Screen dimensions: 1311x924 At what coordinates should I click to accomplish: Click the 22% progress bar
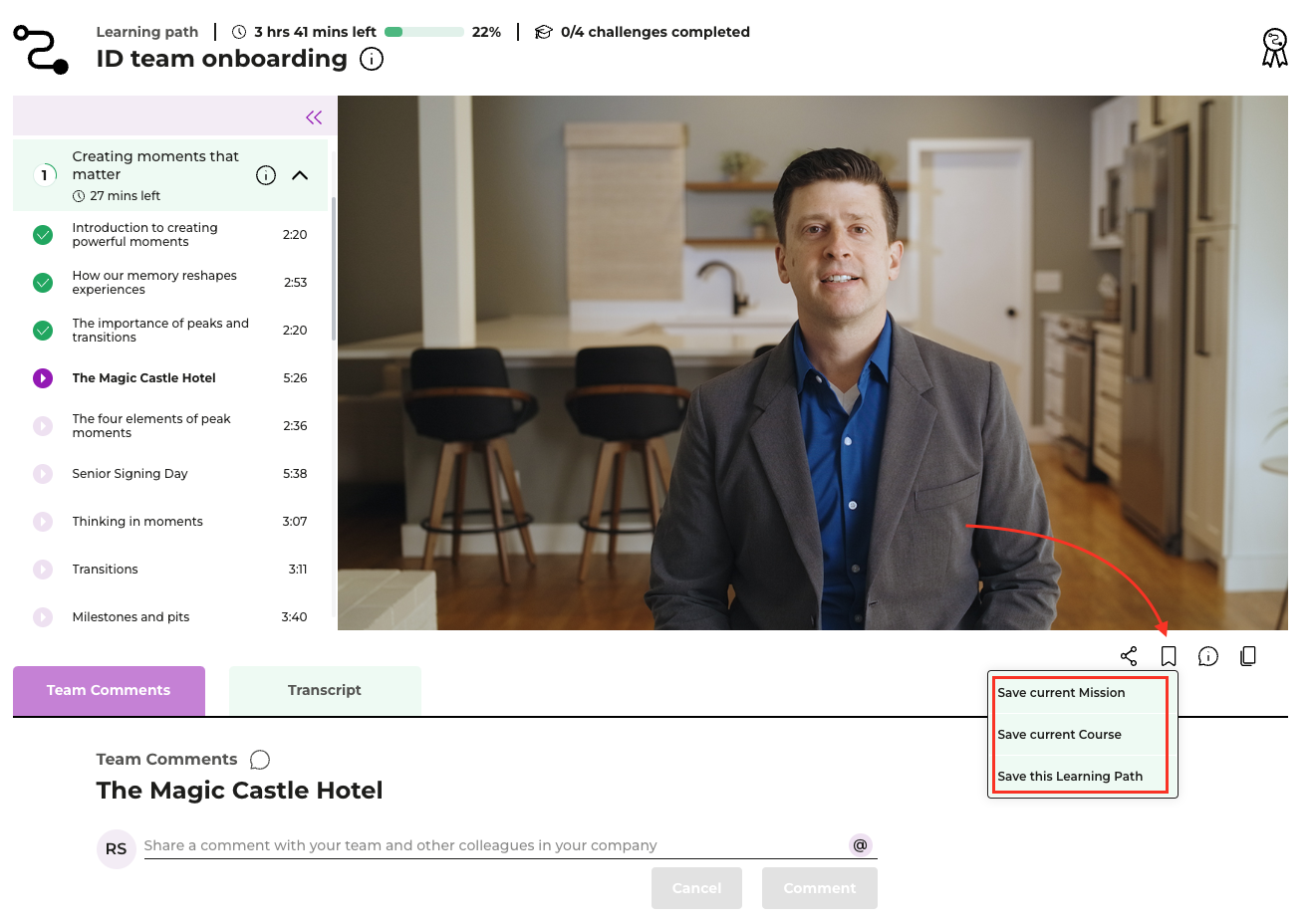[x=424, y=32]
